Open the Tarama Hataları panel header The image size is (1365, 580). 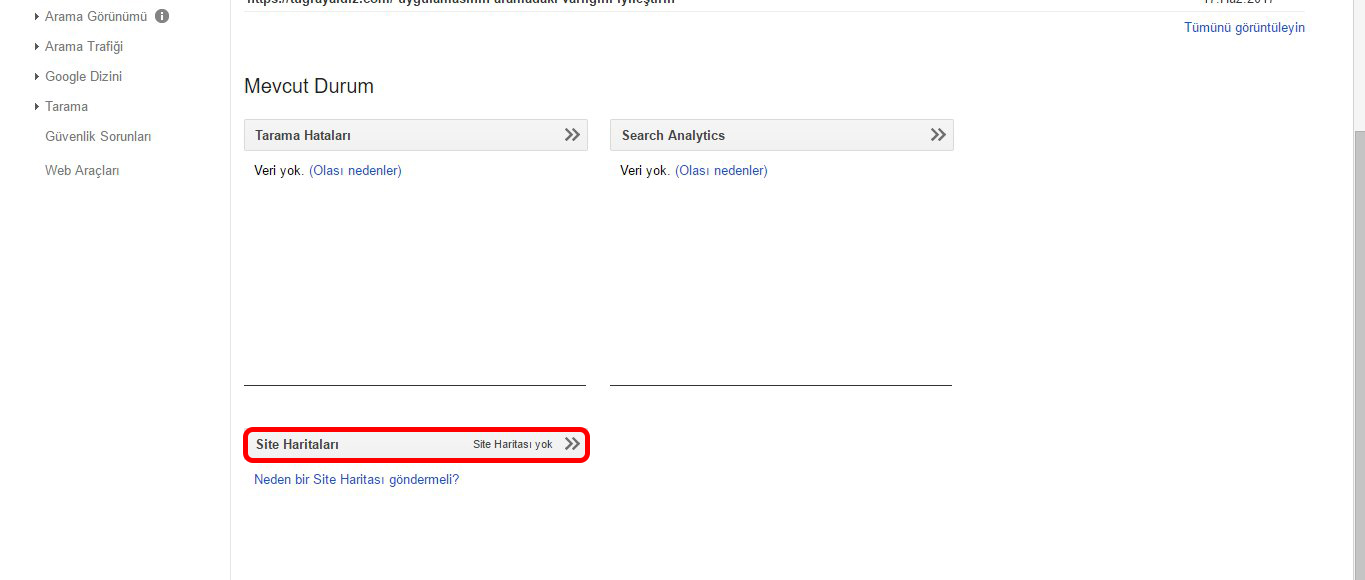[x=416, y=135]
